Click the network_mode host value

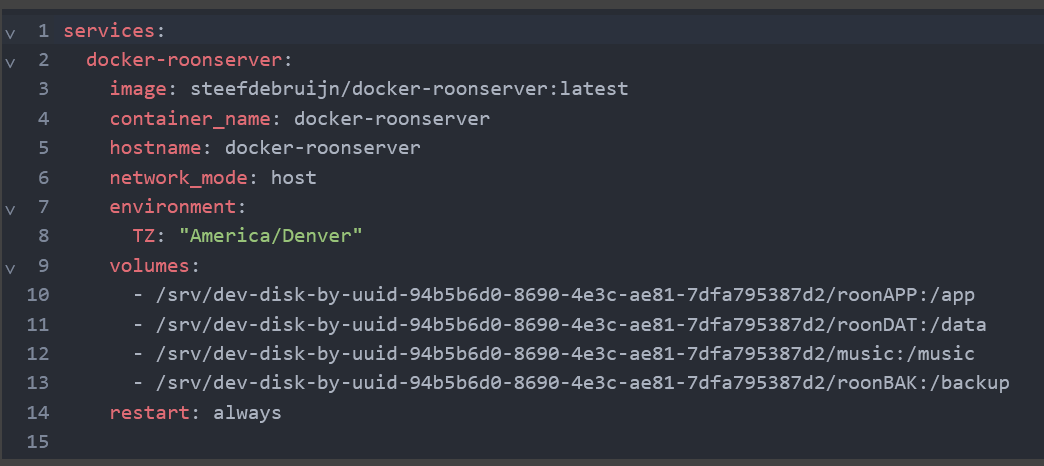[293, 178]
